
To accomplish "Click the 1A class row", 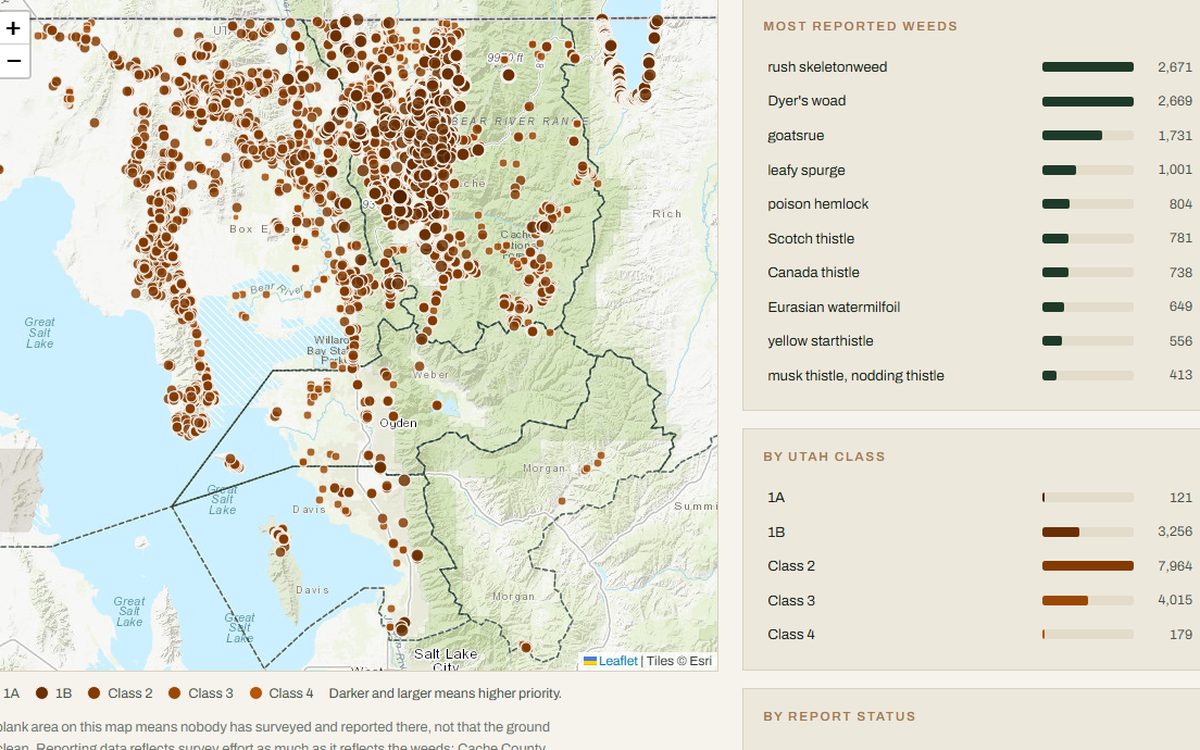I will [979, 497].
